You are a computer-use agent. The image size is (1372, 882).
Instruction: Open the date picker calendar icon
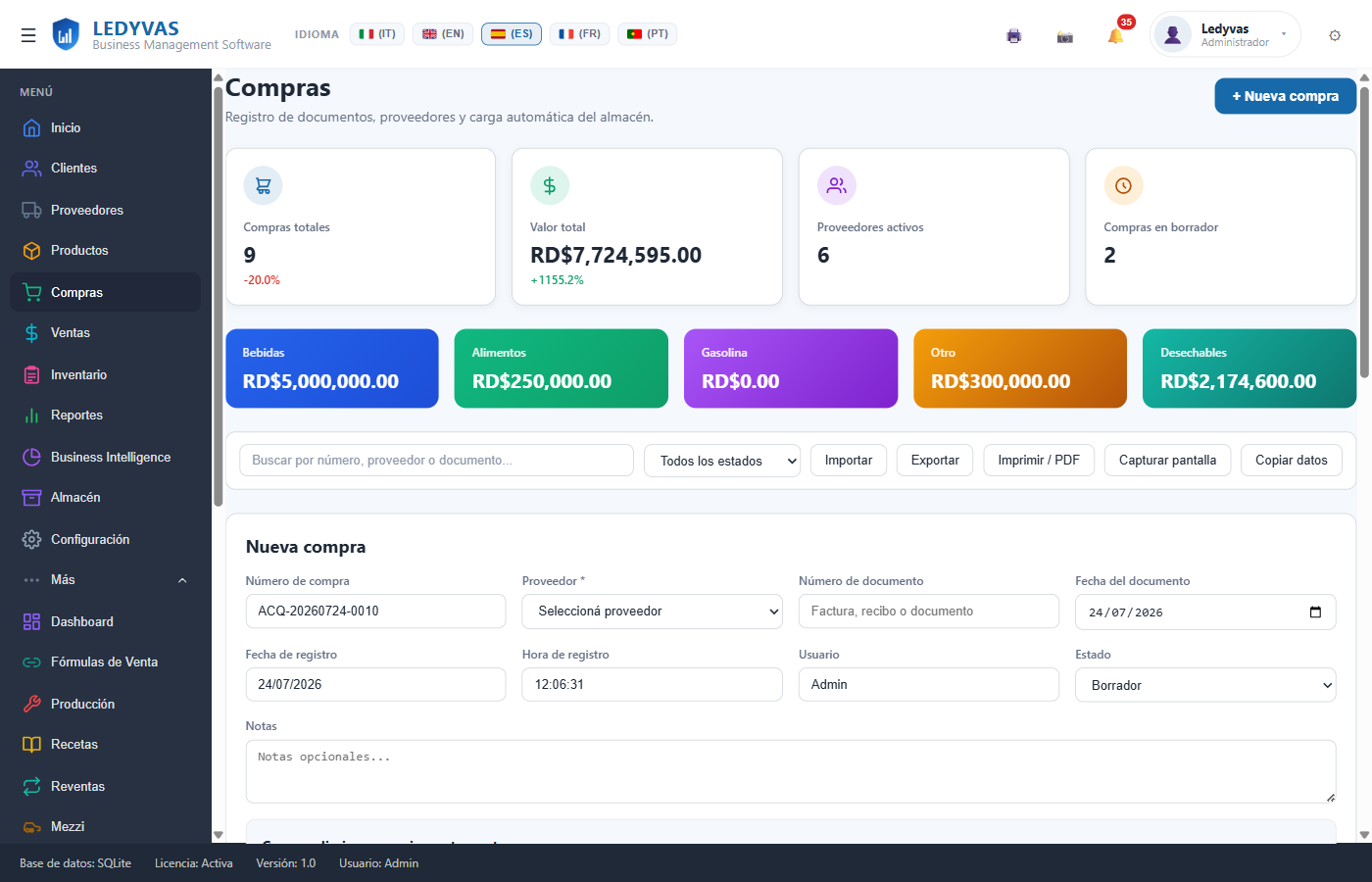click(x=1315, y=612)
